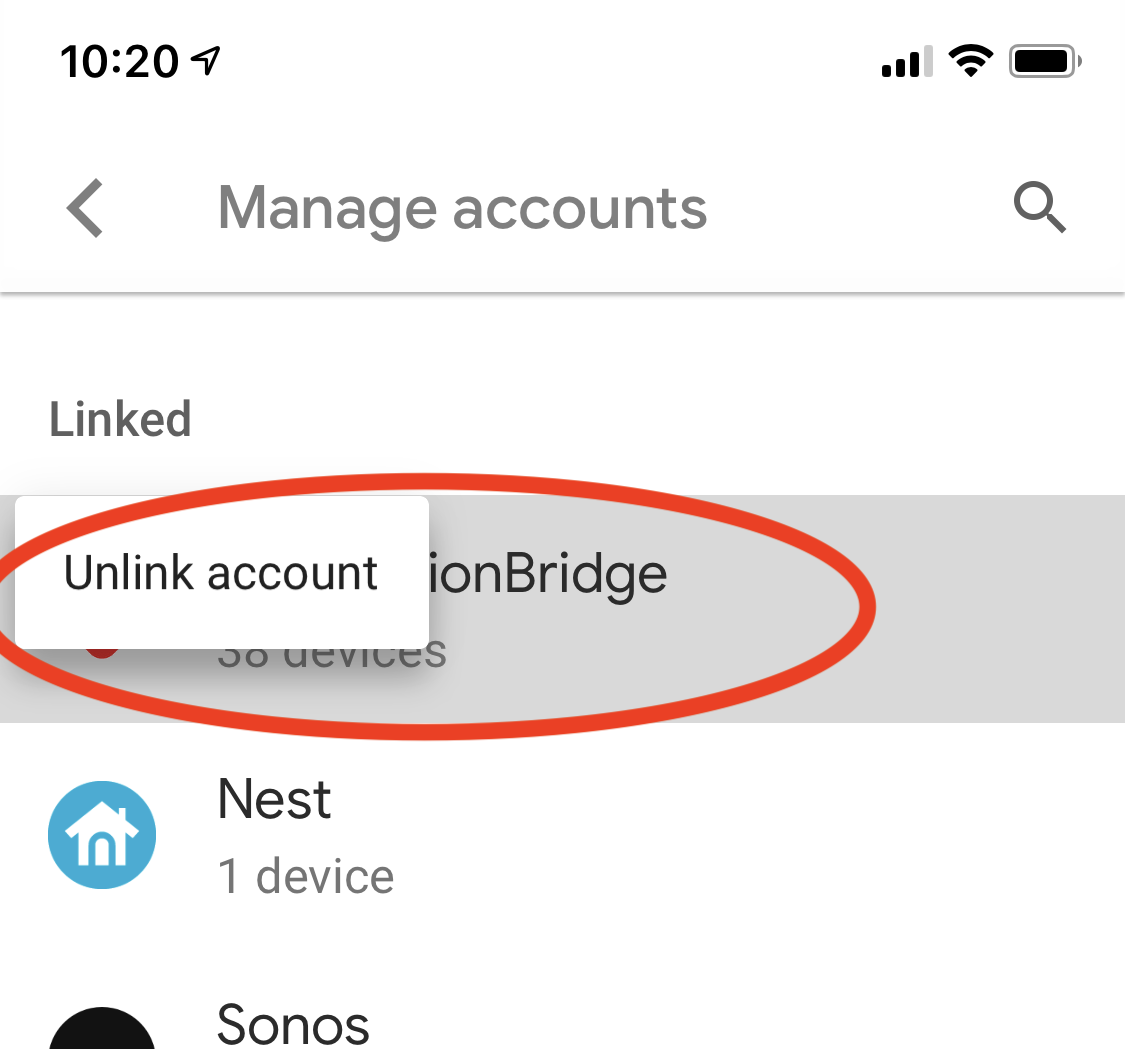The width and height of the screenshot is (1125, 1049).
Task: Click the partially hidden red account icon
Action: click(100, 652)
